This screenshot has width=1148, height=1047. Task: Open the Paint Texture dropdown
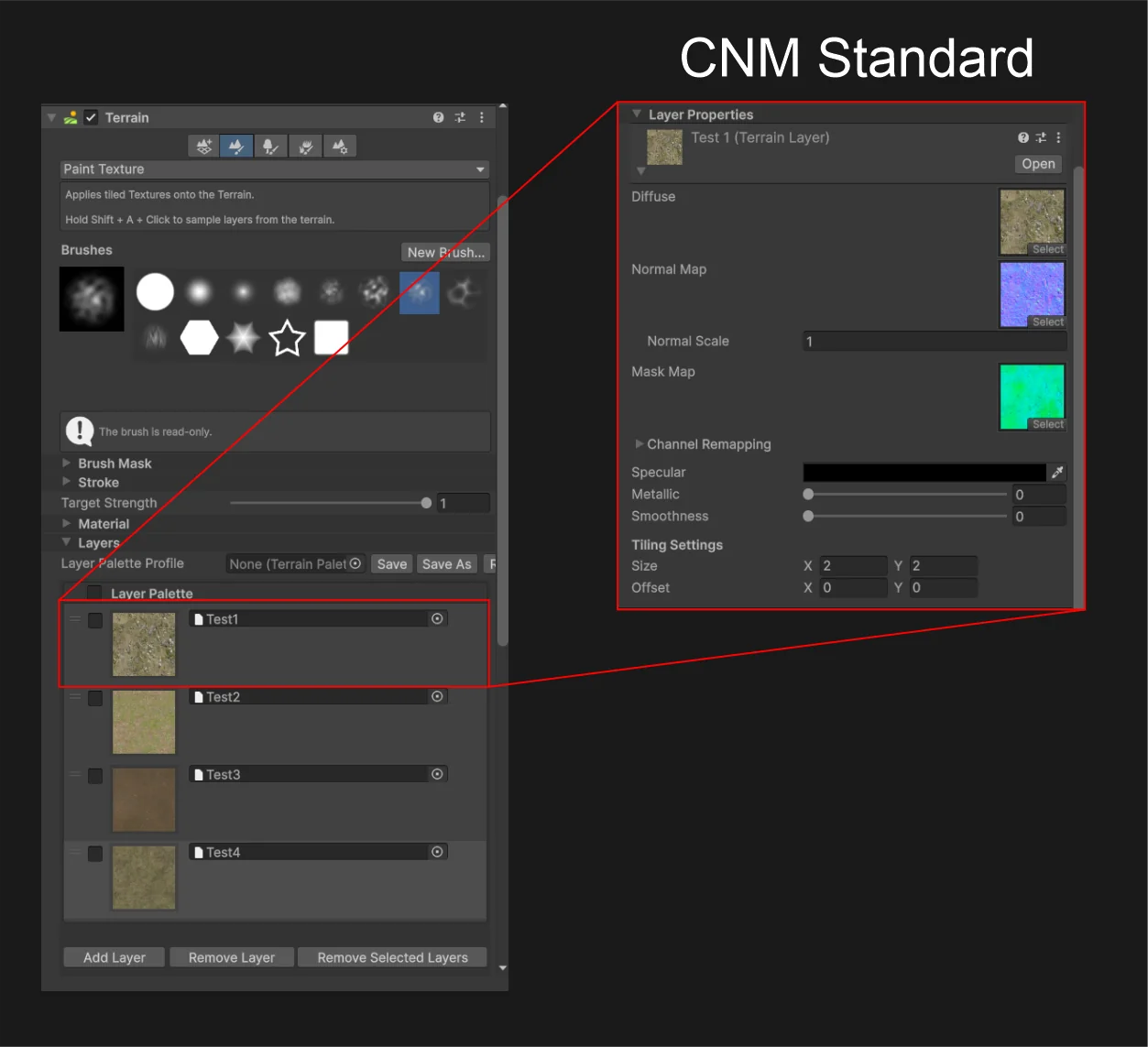click(x=274, y=169)
